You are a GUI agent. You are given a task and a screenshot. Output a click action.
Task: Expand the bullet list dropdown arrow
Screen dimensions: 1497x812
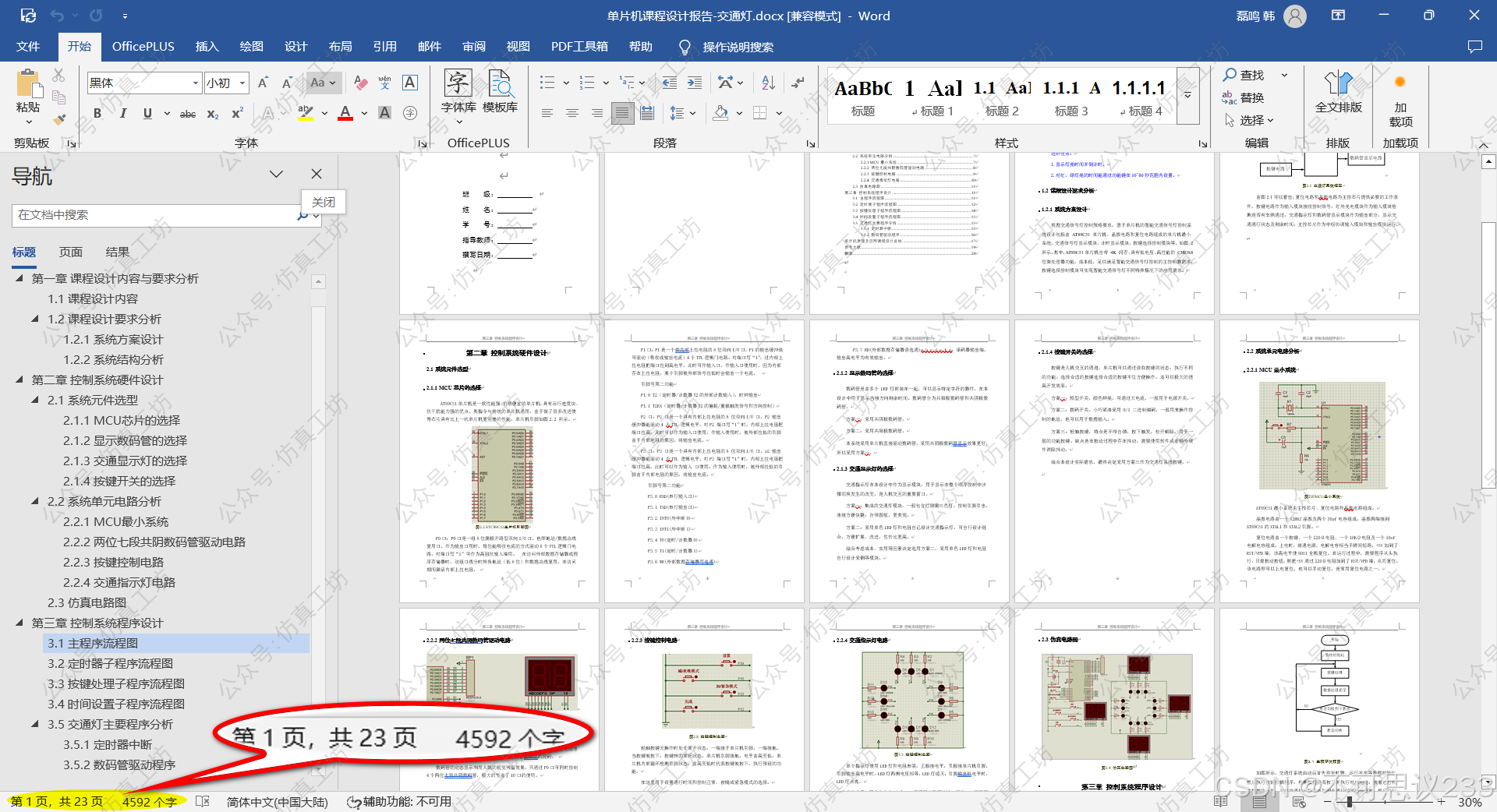pos(565,83)
